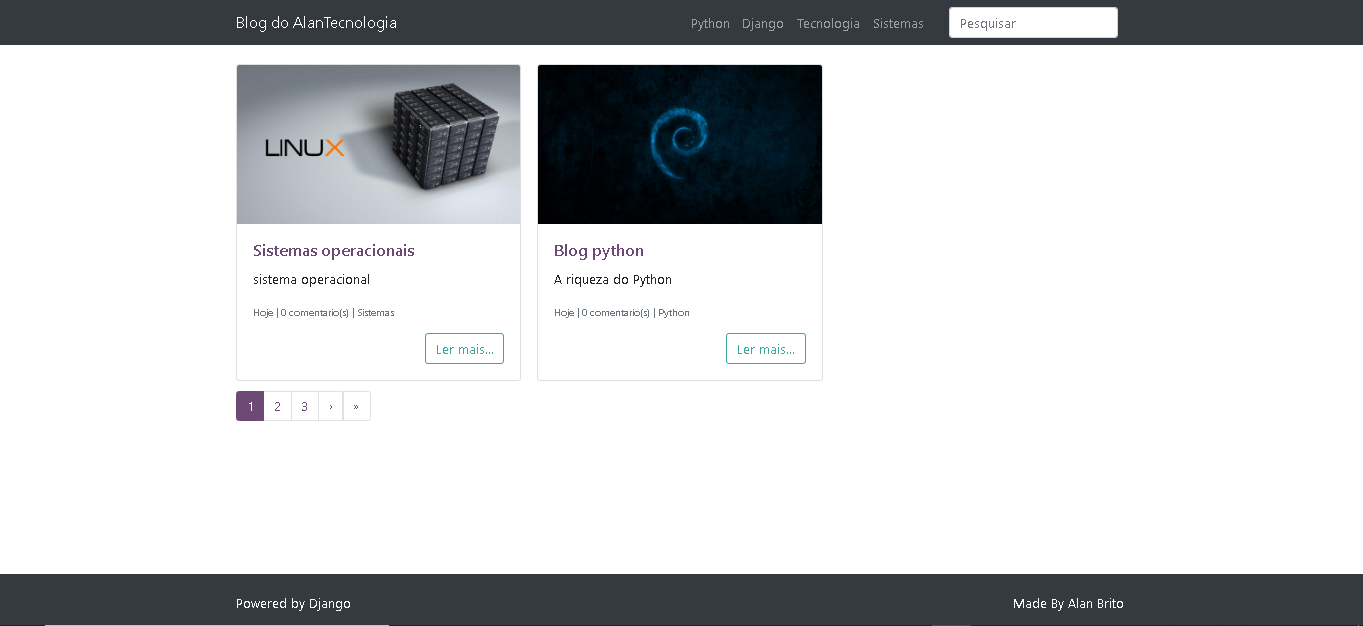This screenshot has height=626, width=1363.
Task: Open the Sistemas navbar link
Action: tap(898, 23)
